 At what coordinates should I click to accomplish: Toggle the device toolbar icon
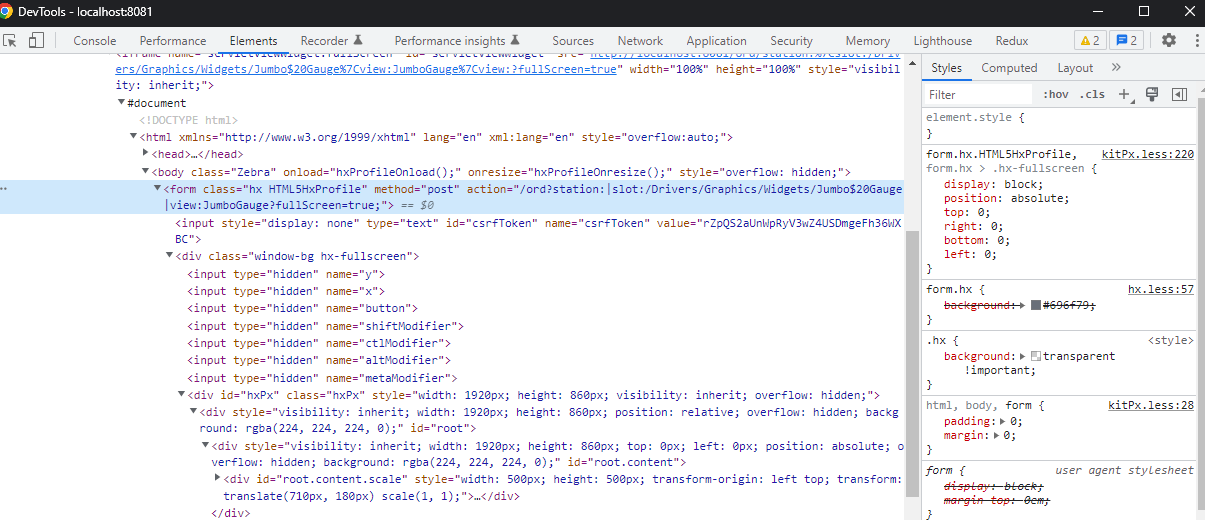(36, 41)
